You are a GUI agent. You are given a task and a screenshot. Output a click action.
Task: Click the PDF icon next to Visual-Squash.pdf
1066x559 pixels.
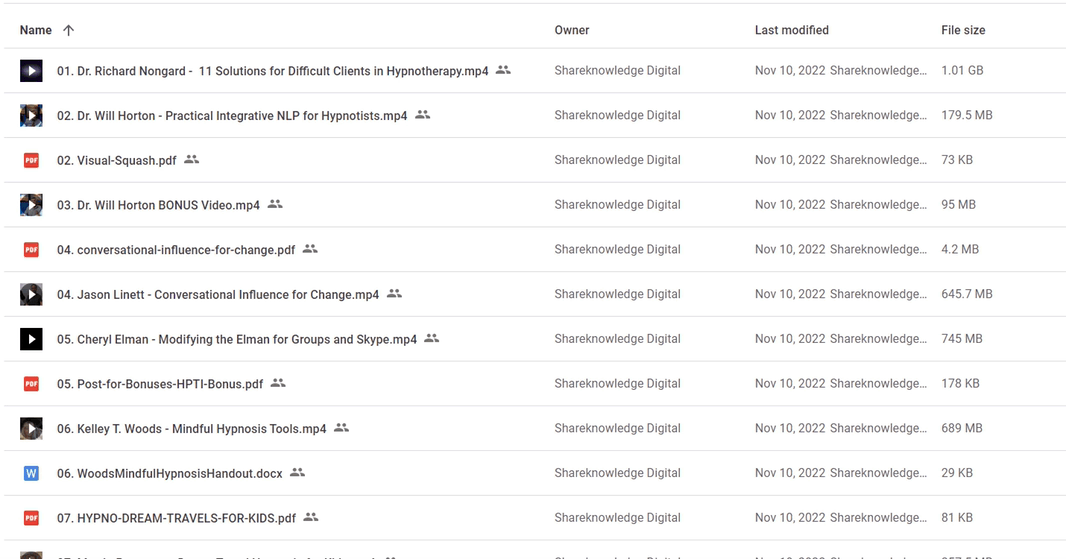click(31, 160)
